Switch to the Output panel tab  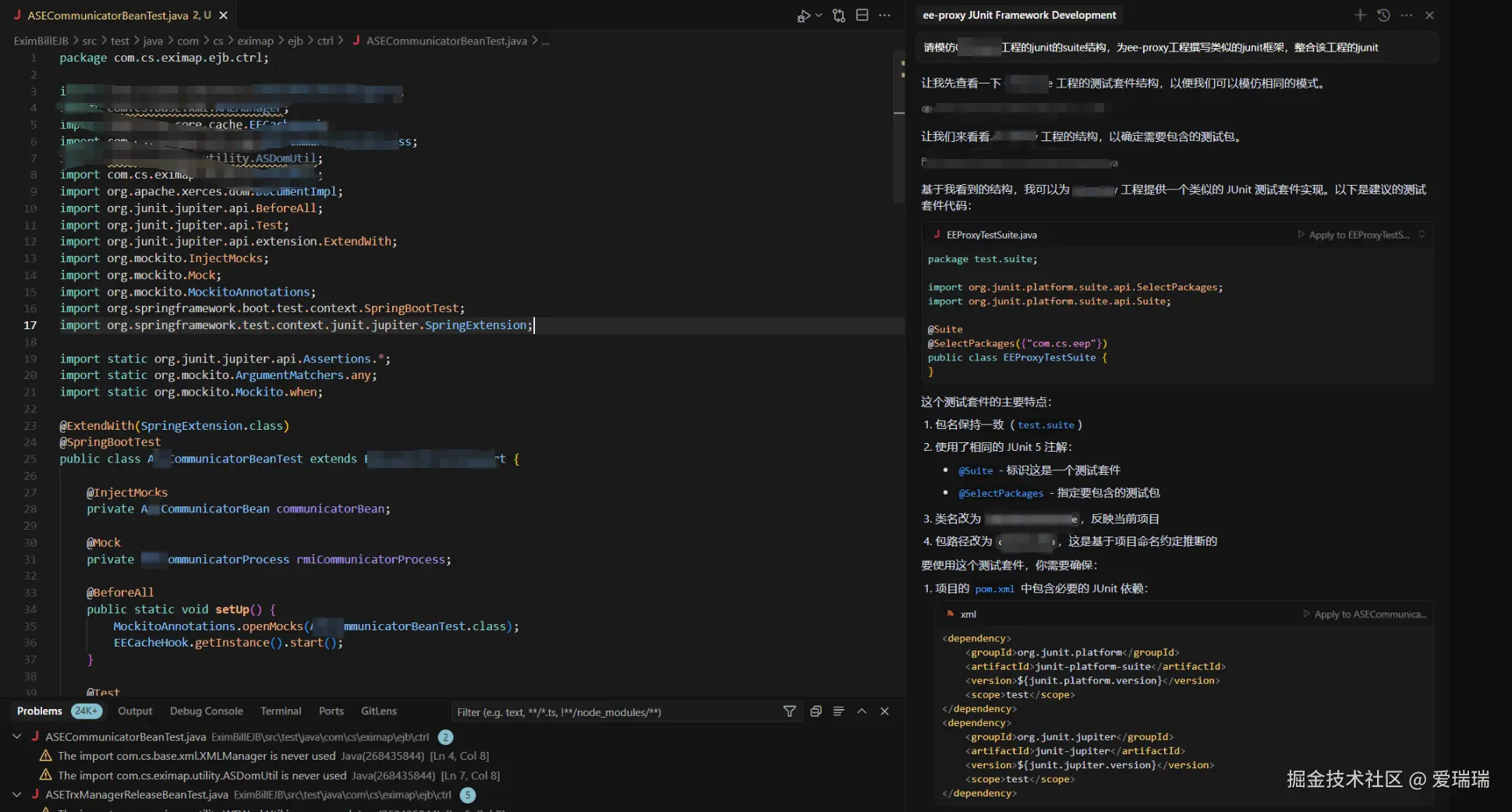(135, 711)
